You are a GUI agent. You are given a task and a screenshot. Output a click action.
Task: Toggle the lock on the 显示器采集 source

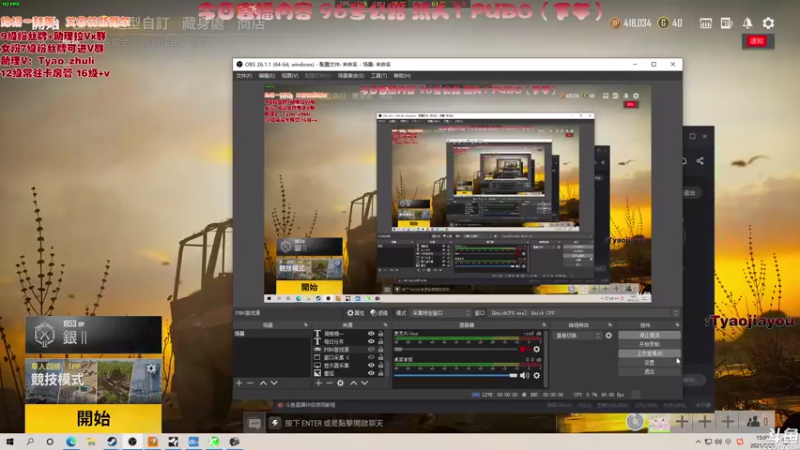tap(381, 365)
